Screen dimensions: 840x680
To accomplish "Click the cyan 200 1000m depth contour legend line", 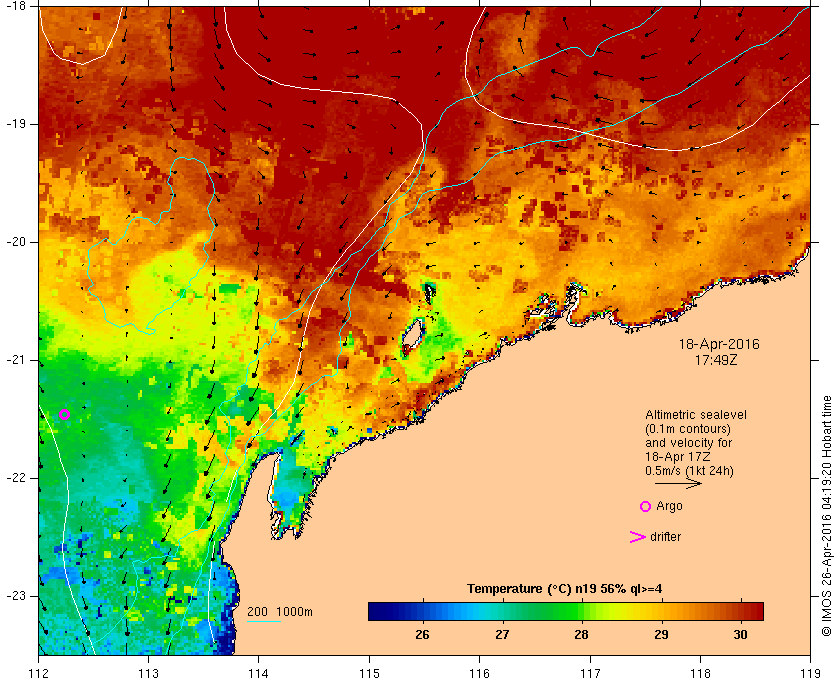I will [x=264, y=622].
